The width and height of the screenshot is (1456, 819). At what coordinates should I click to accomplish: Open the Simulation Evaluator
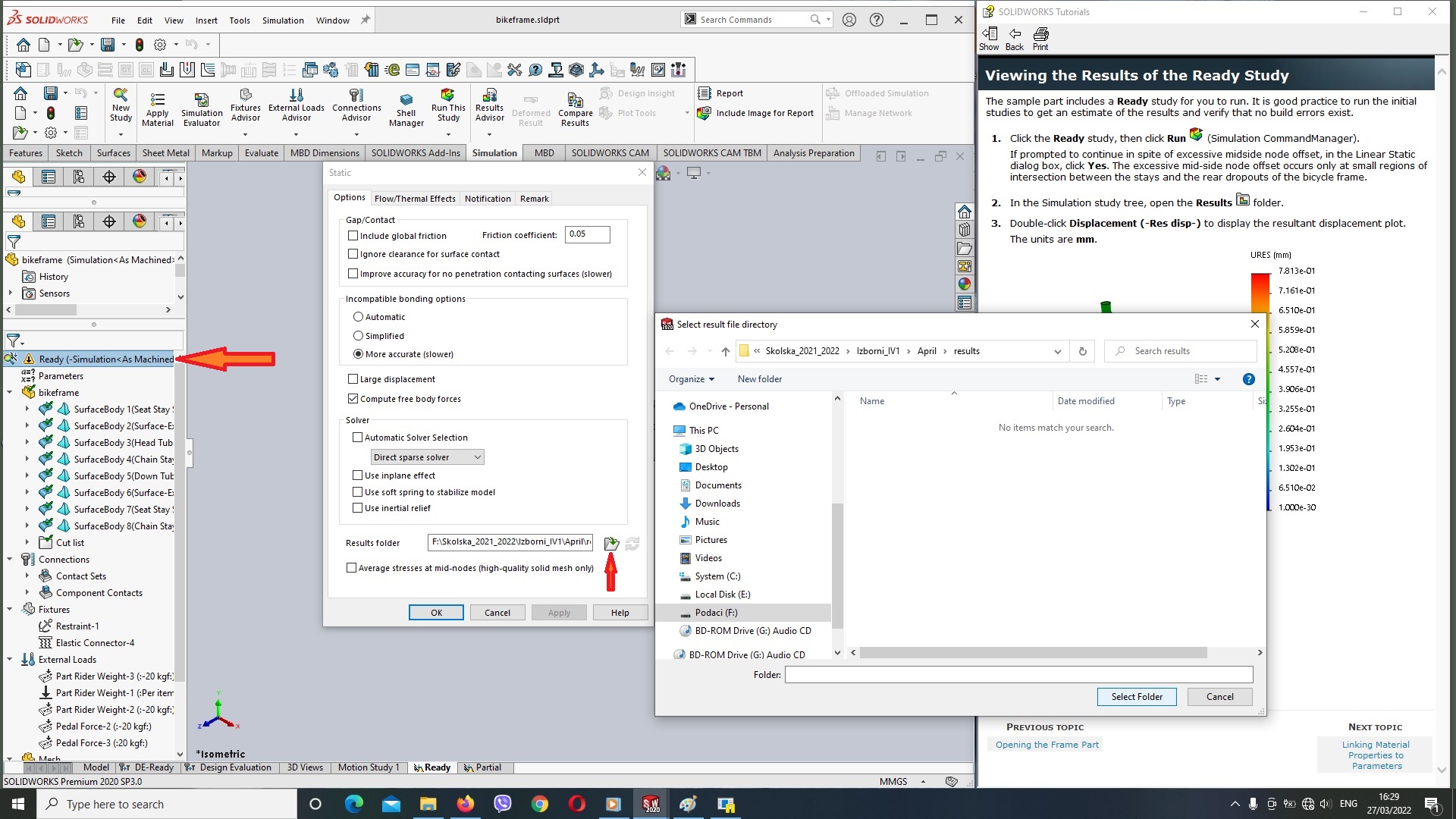click(202, 110)
